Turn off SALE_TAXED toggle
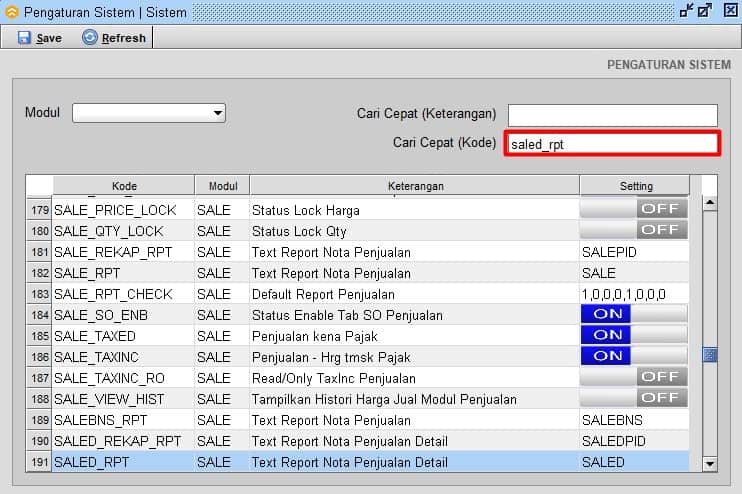 [634, 335]
